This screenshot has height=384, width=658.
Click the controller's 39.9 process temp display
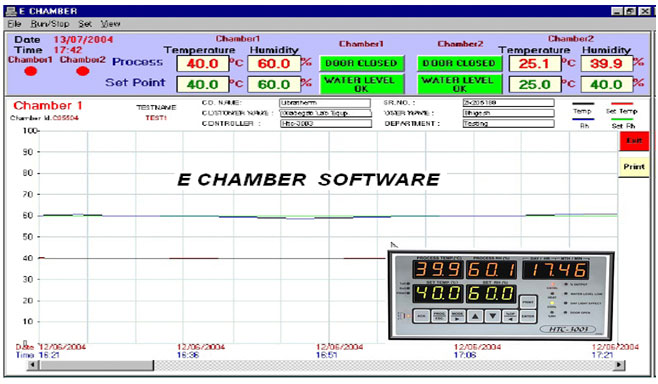[x=438, y=270]
